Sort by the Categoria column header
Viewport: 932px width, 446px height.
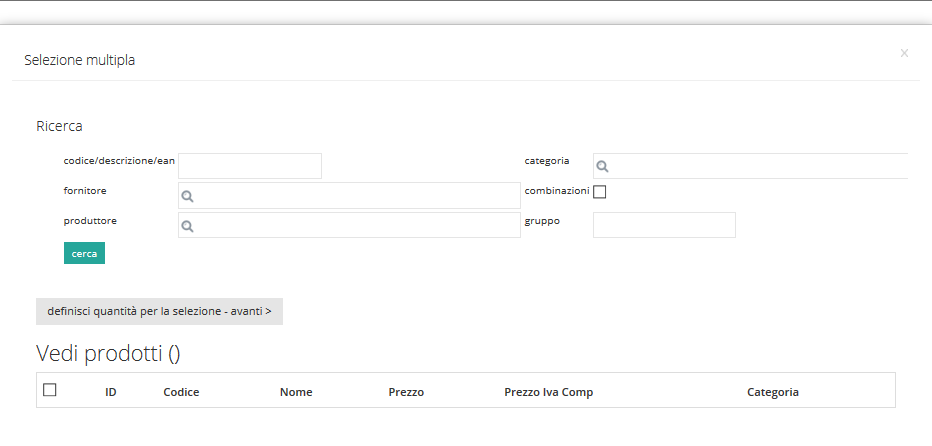(x=773, y=392)
